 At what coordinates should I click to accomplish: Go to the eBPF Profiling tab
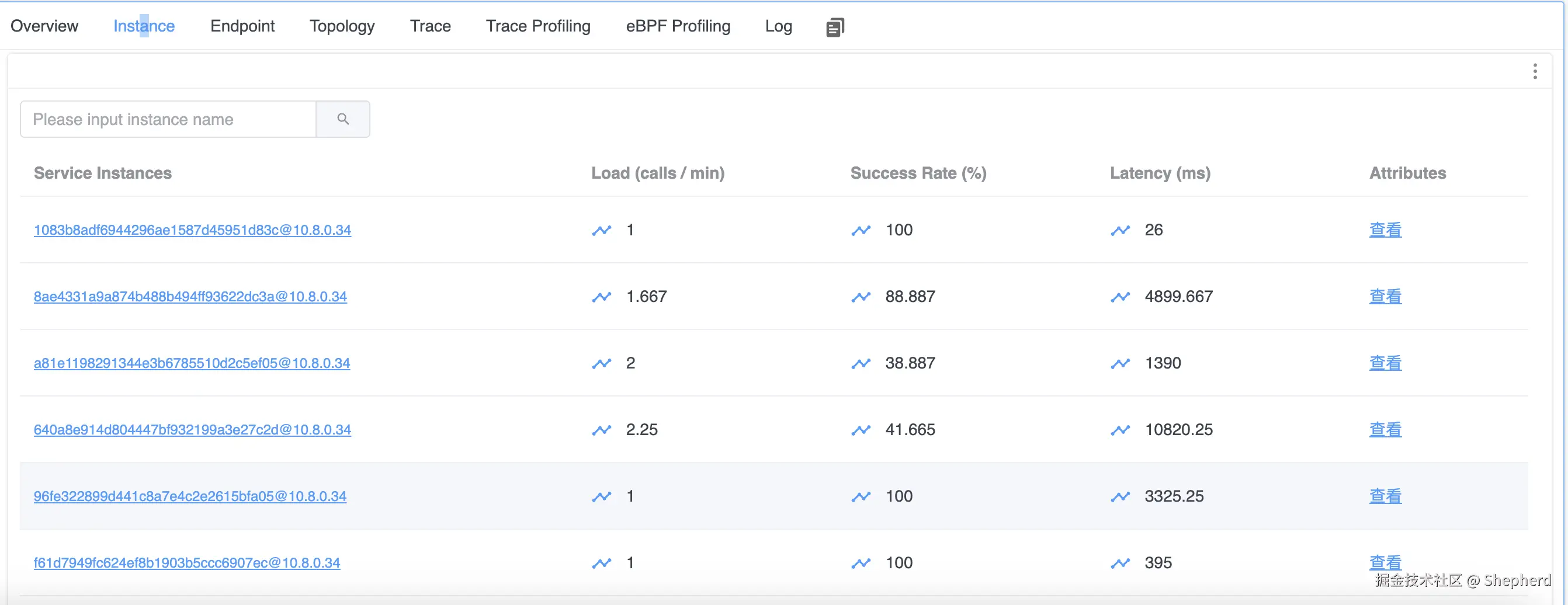click(678, 26)
